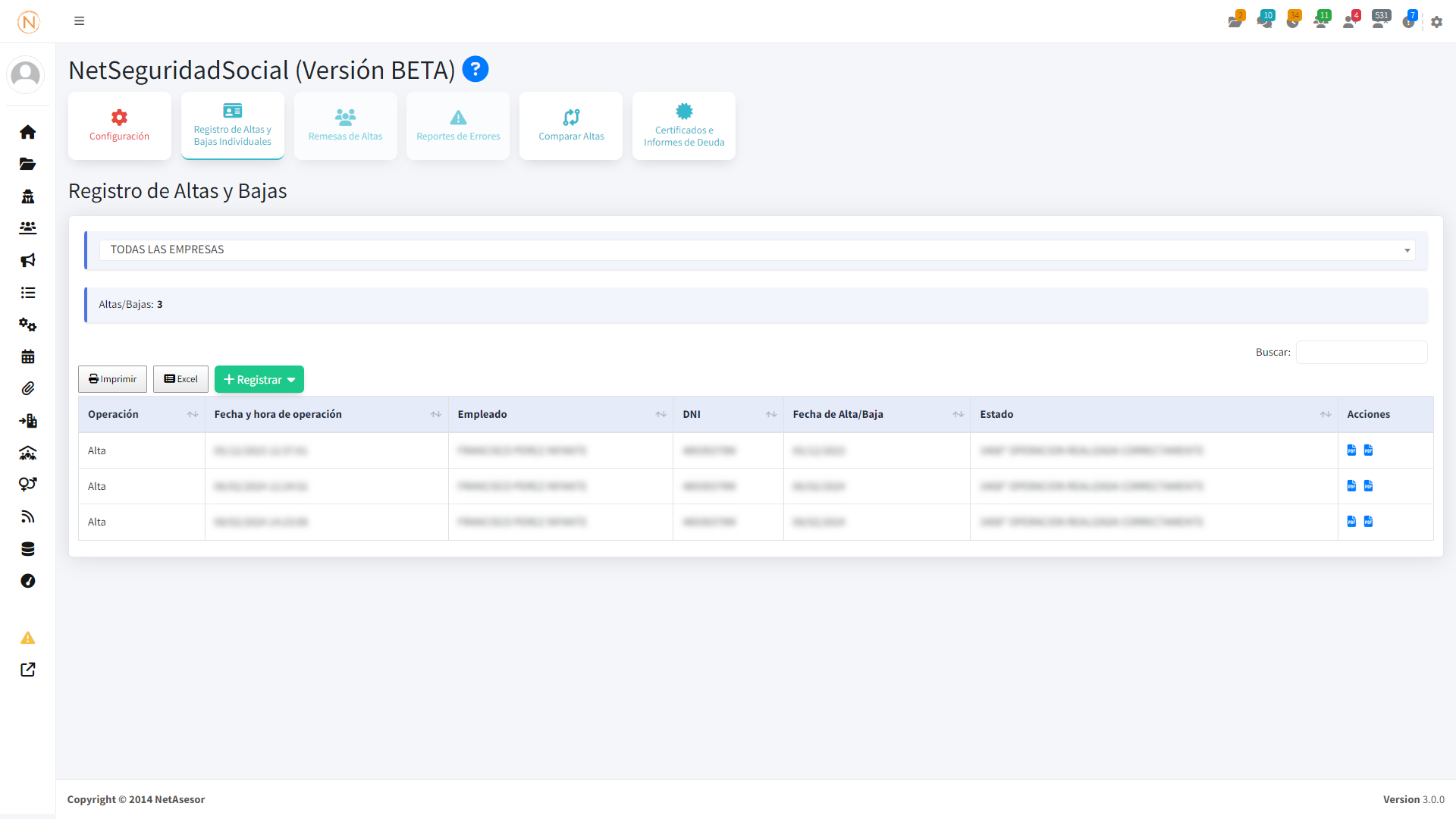Viewport: 1456px width, 819px height.
Task: Export table with Excel button
Action: (x=180, y=379)
